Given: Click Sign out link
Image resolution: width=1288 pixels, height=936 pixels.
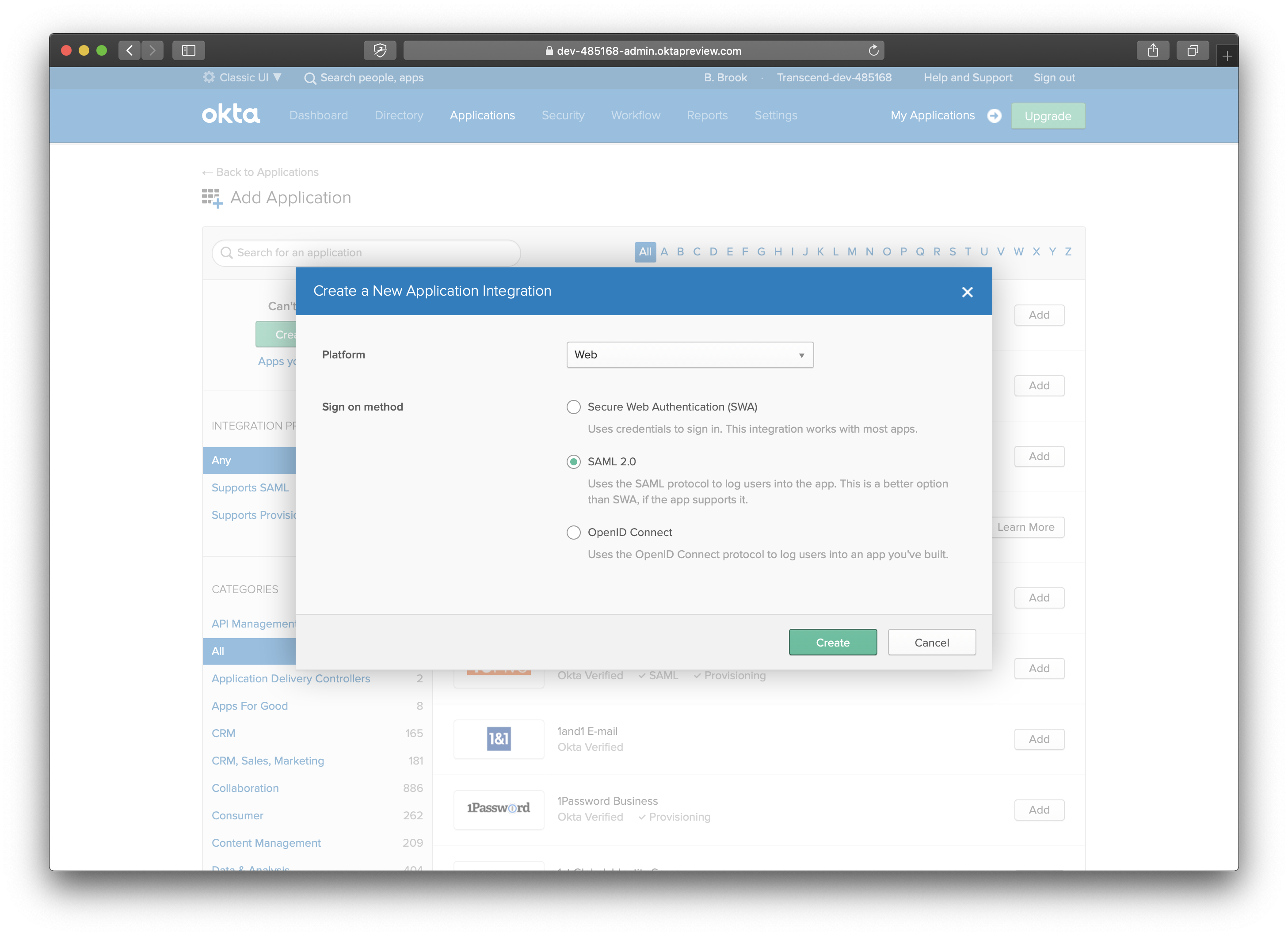Looking at the screenshot, I should [1054, 77].
